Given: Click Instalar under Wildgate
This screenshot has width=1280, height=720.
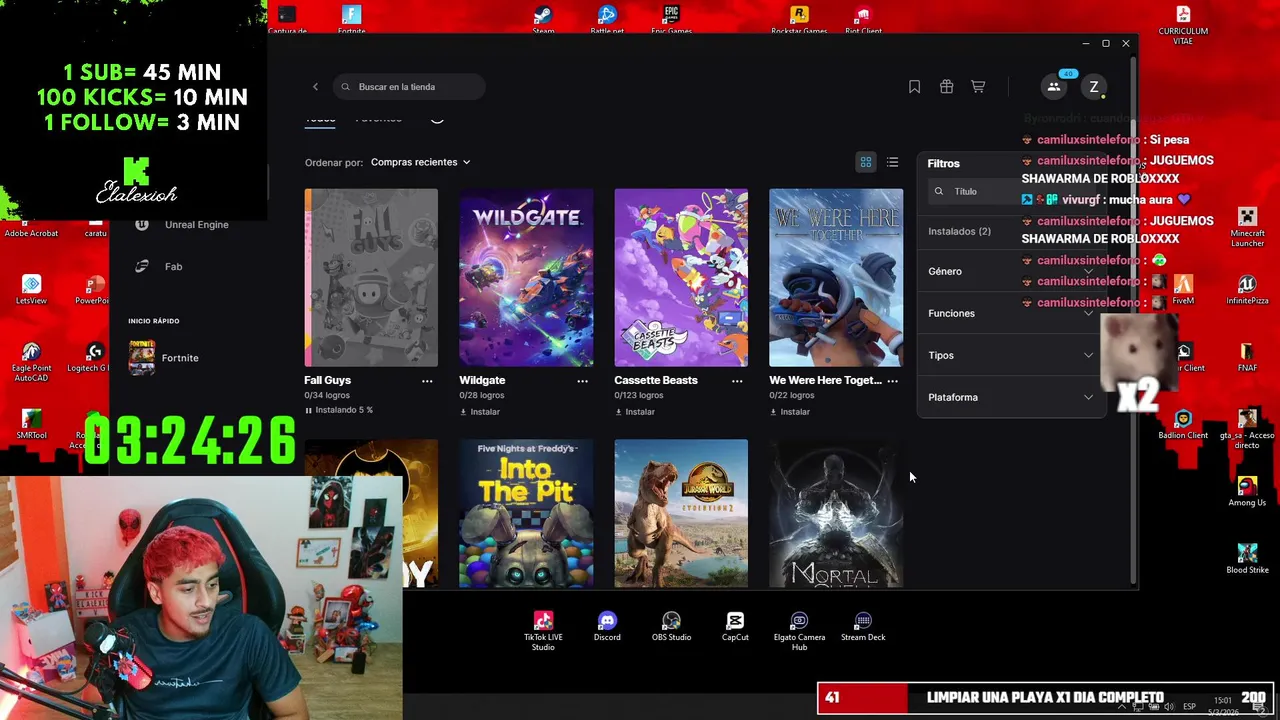Looking at the screenshot, I should pos(480,412).
